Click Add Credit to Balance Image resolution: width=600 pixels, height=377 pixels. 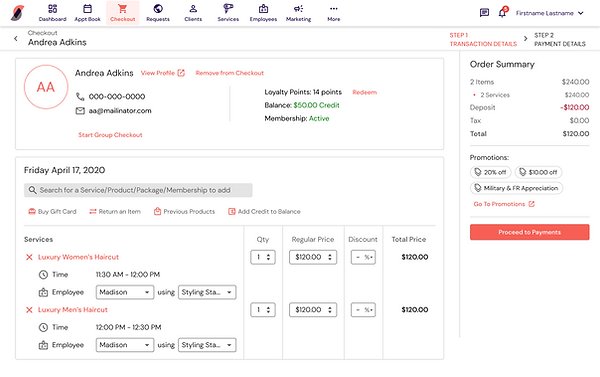pyautogui.click(x=264, y=211)
